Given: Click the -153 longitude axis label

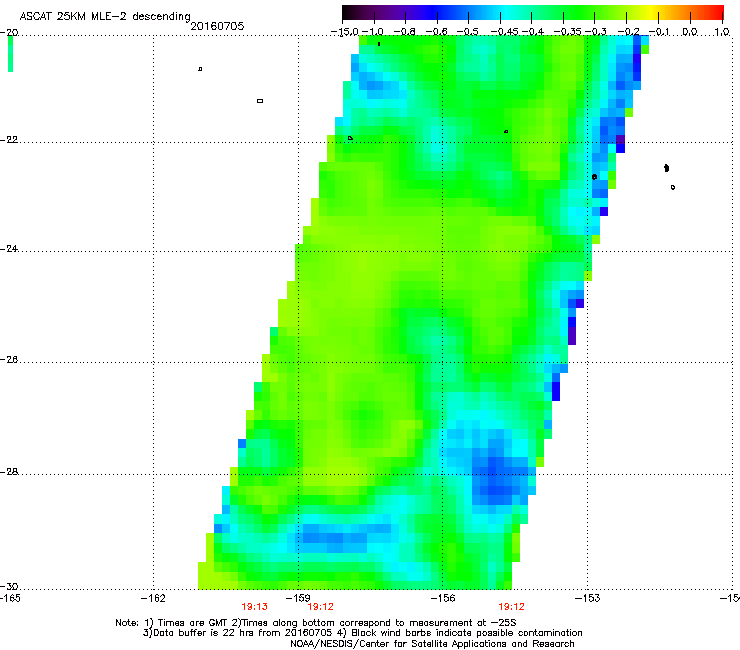Looking at the screenshot, I should click(x=588, y=599).
